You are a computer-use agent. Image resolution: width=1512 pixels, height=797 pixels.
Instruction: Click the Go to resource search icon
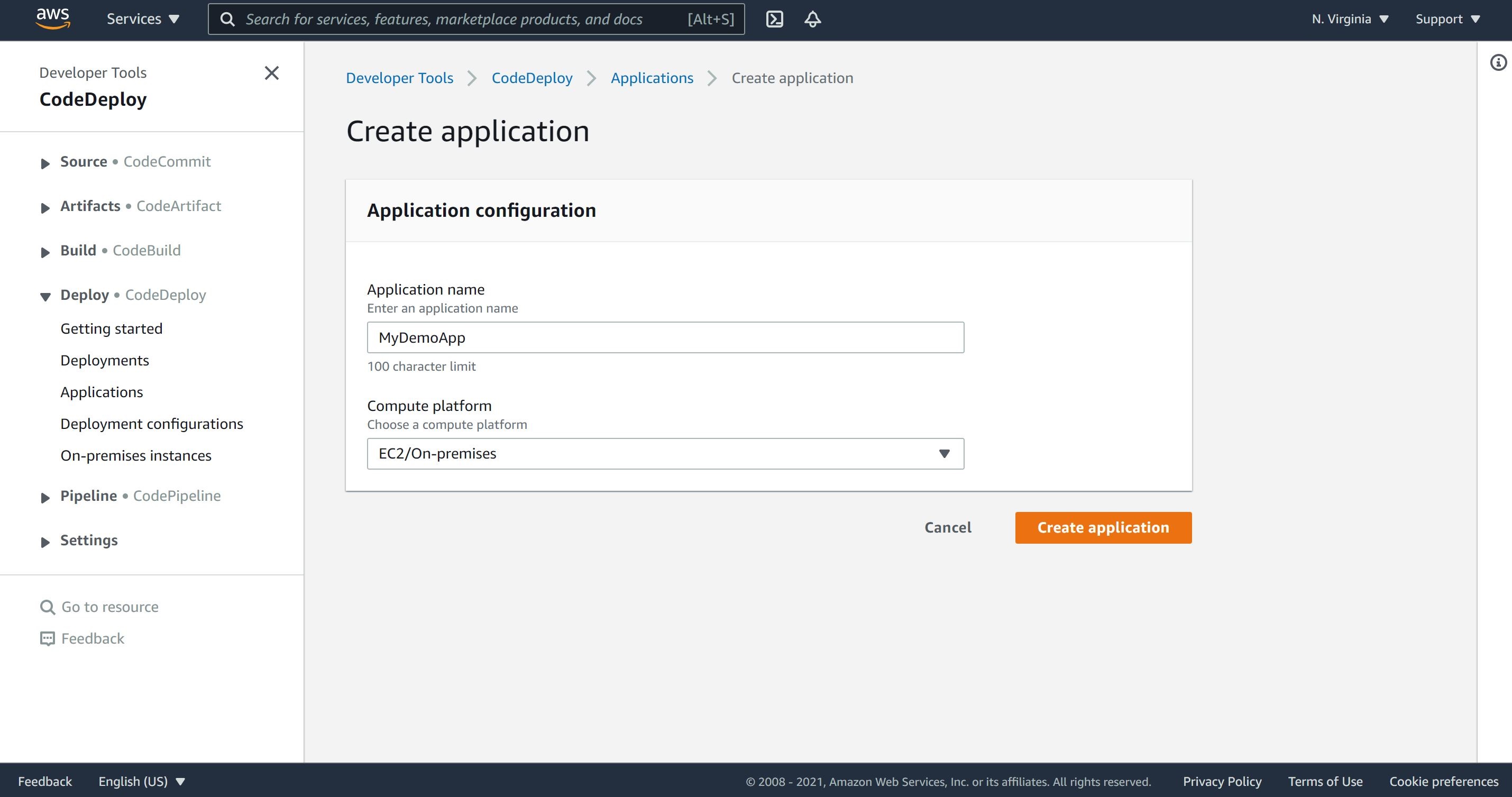tap(47, 607)
